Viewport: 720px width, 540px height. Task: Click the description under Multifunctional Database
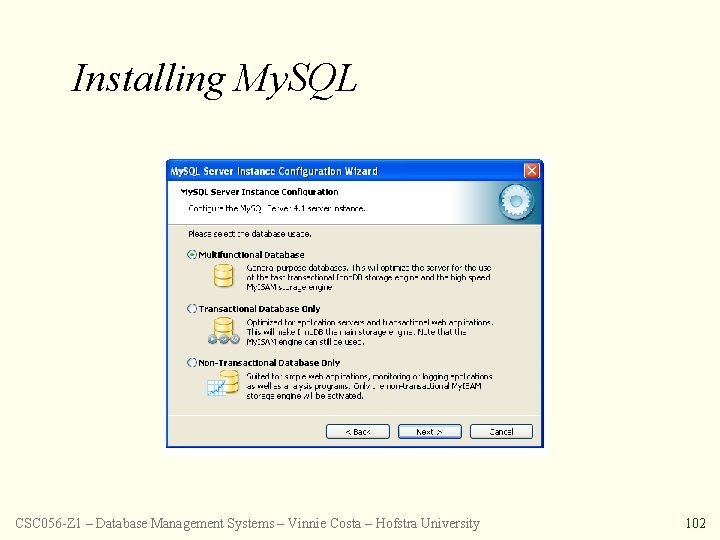(x=369, y=277)
